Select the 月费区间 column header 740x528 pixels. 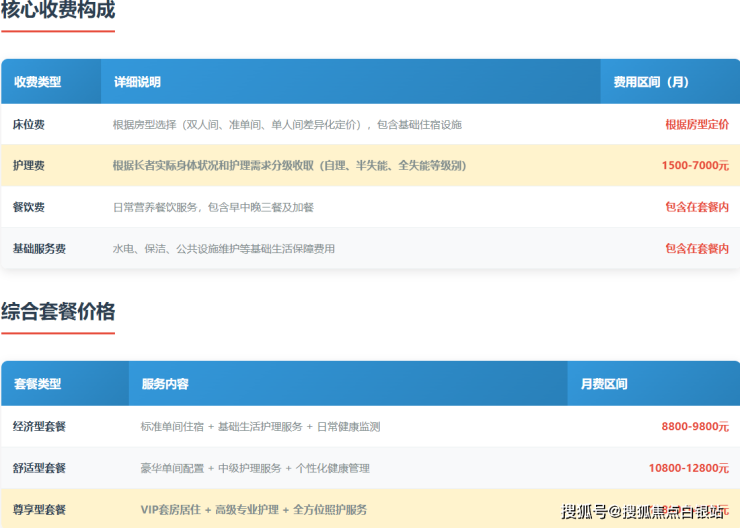pyautogui.click(x=604, y=384)
